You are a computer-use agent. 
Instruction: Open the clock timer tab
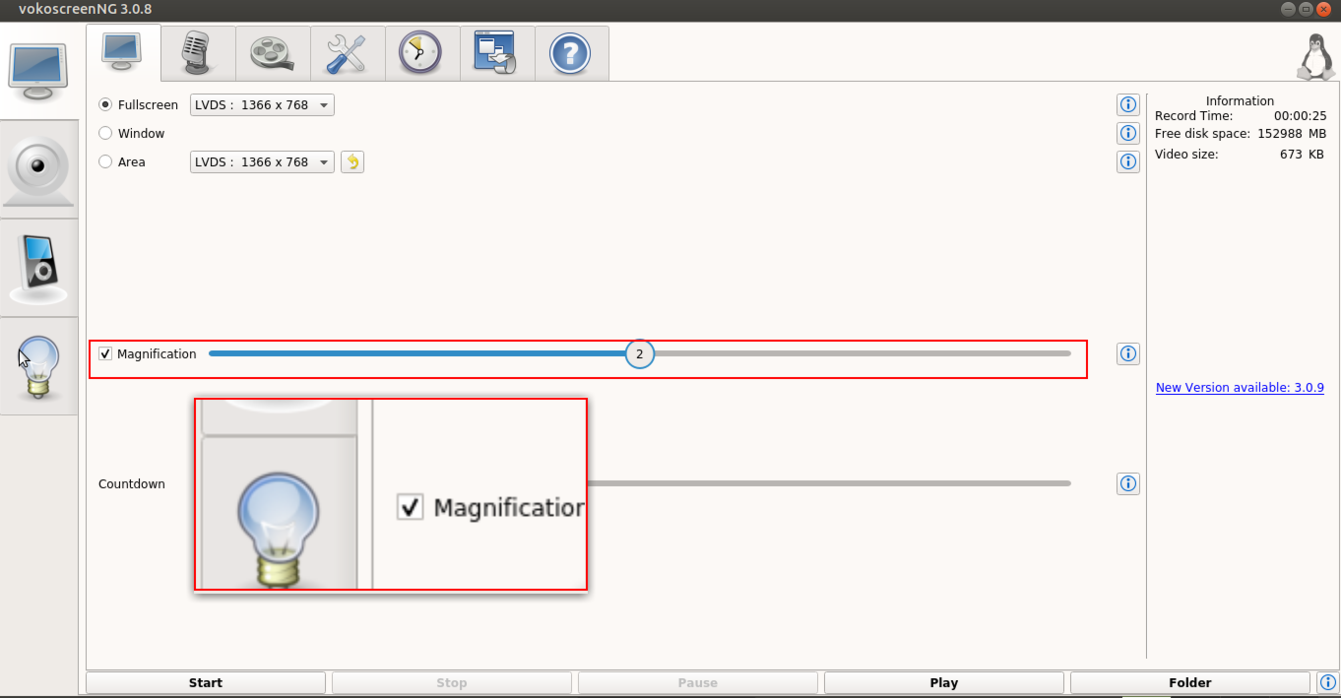[422, 53]
